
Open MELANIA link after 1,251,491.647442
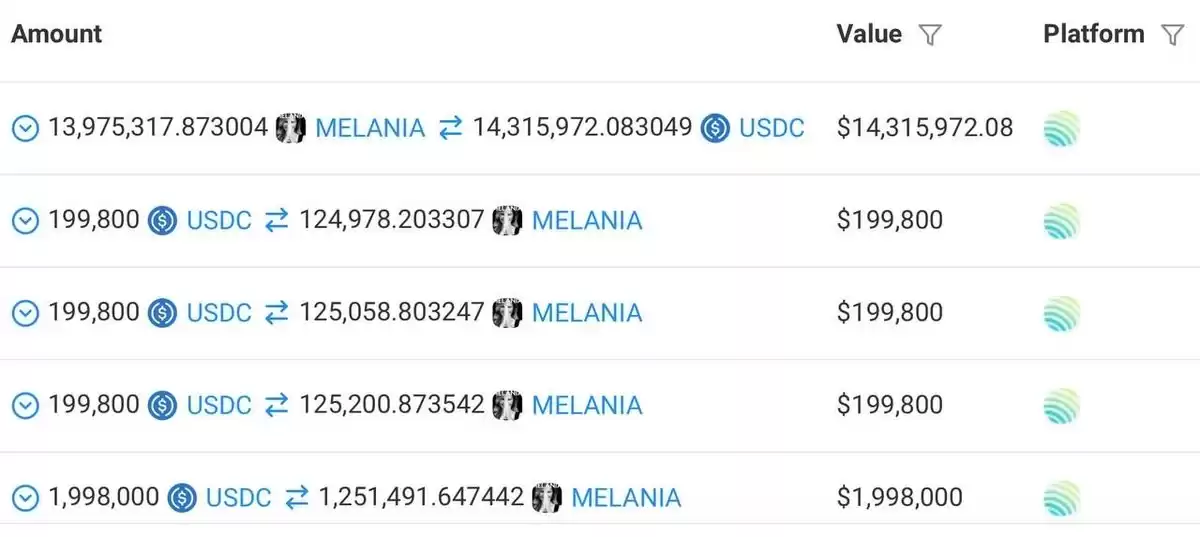626,498
